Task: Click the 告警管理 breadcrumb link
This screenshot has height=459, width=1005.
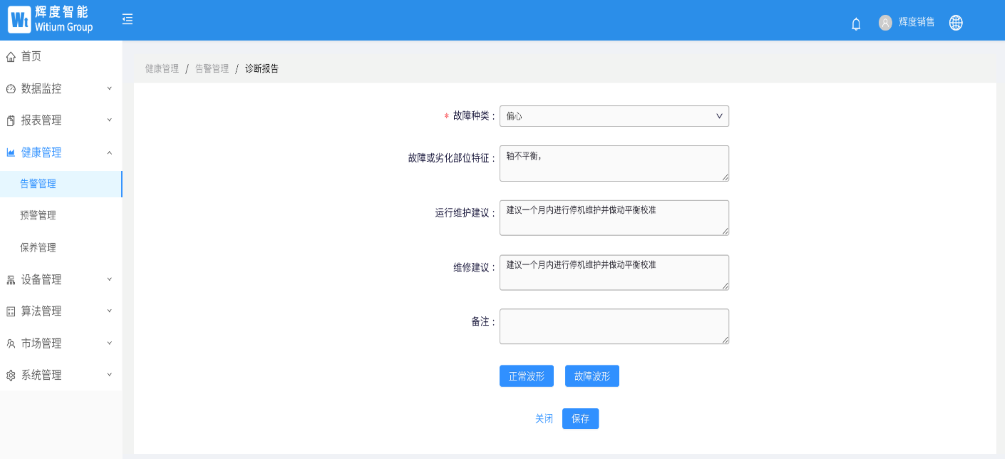Action: click(212, 69)
